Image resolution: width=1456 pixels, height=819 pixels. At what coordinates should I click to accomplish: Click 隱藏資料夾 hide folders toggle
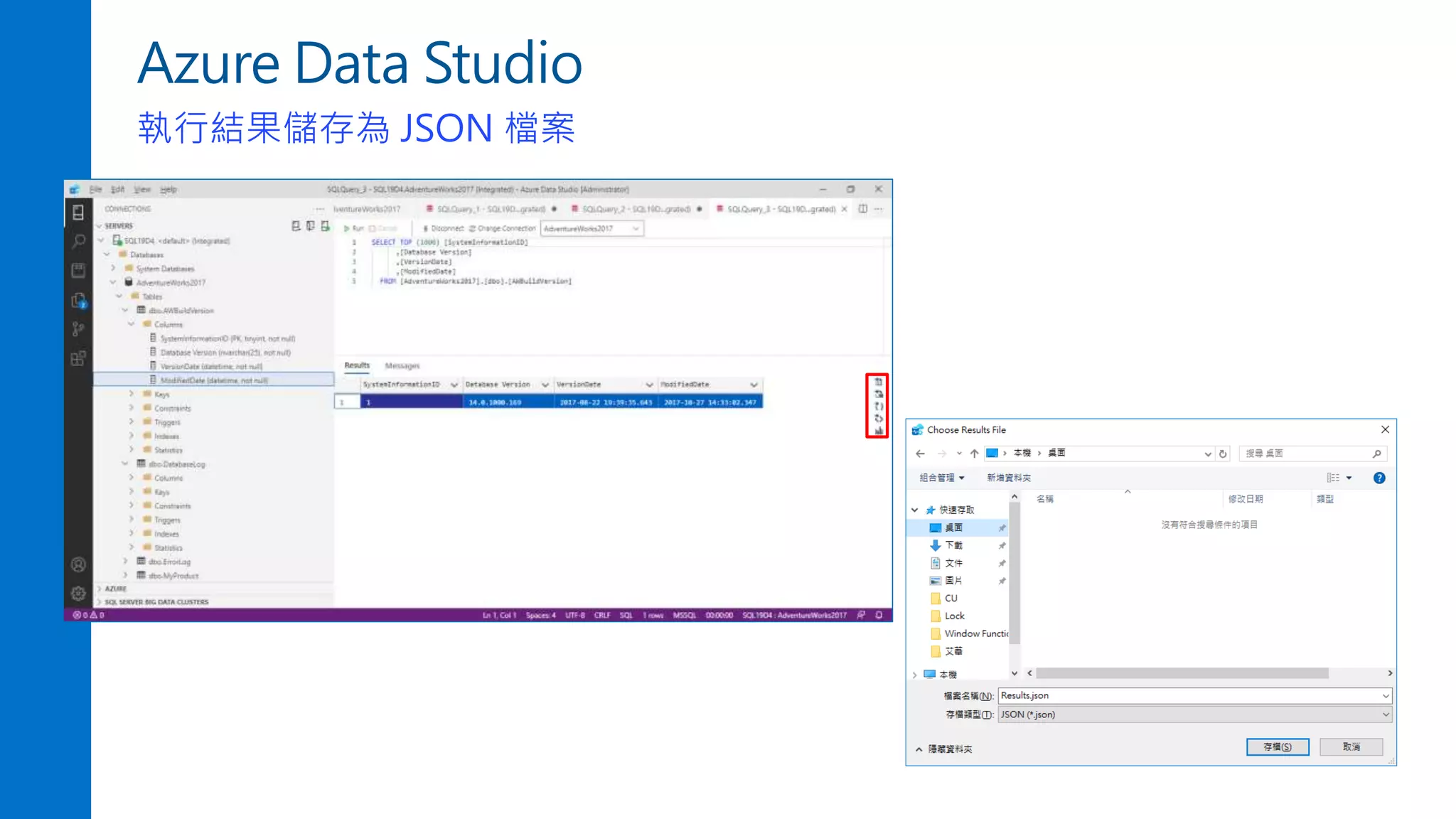pos(944,749)
